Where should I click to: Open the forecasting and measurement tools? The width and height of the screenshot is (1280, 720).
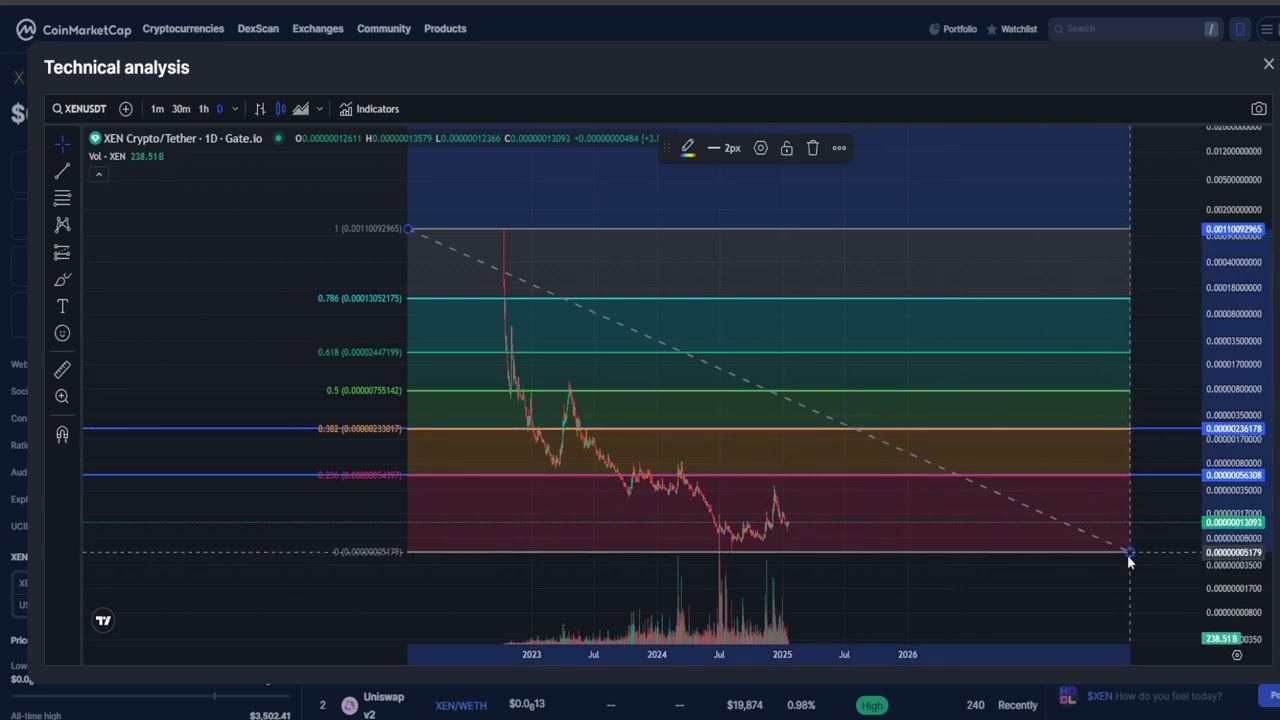click(x=62, y=252)
